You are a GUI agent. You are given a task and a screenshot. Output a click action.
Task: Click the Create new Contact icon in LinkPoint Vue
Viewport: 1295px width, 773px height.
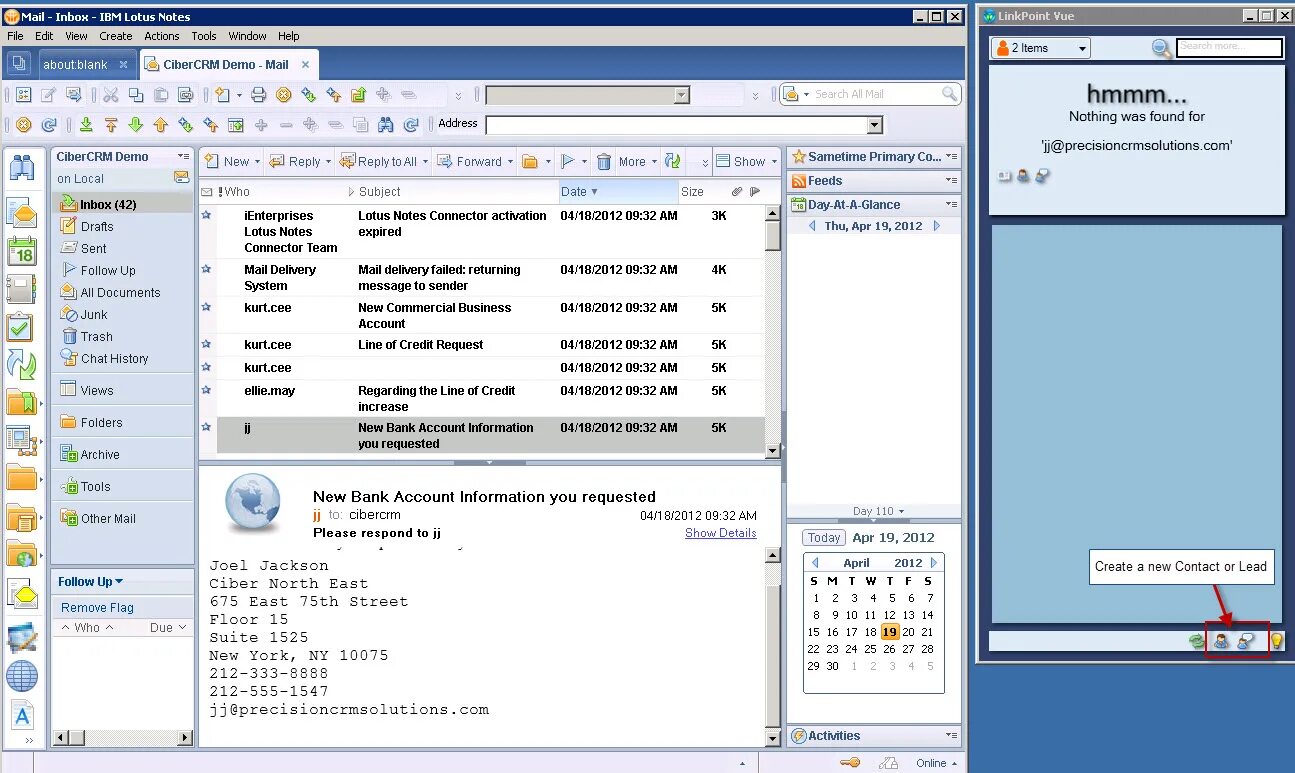click(1221, 641)
